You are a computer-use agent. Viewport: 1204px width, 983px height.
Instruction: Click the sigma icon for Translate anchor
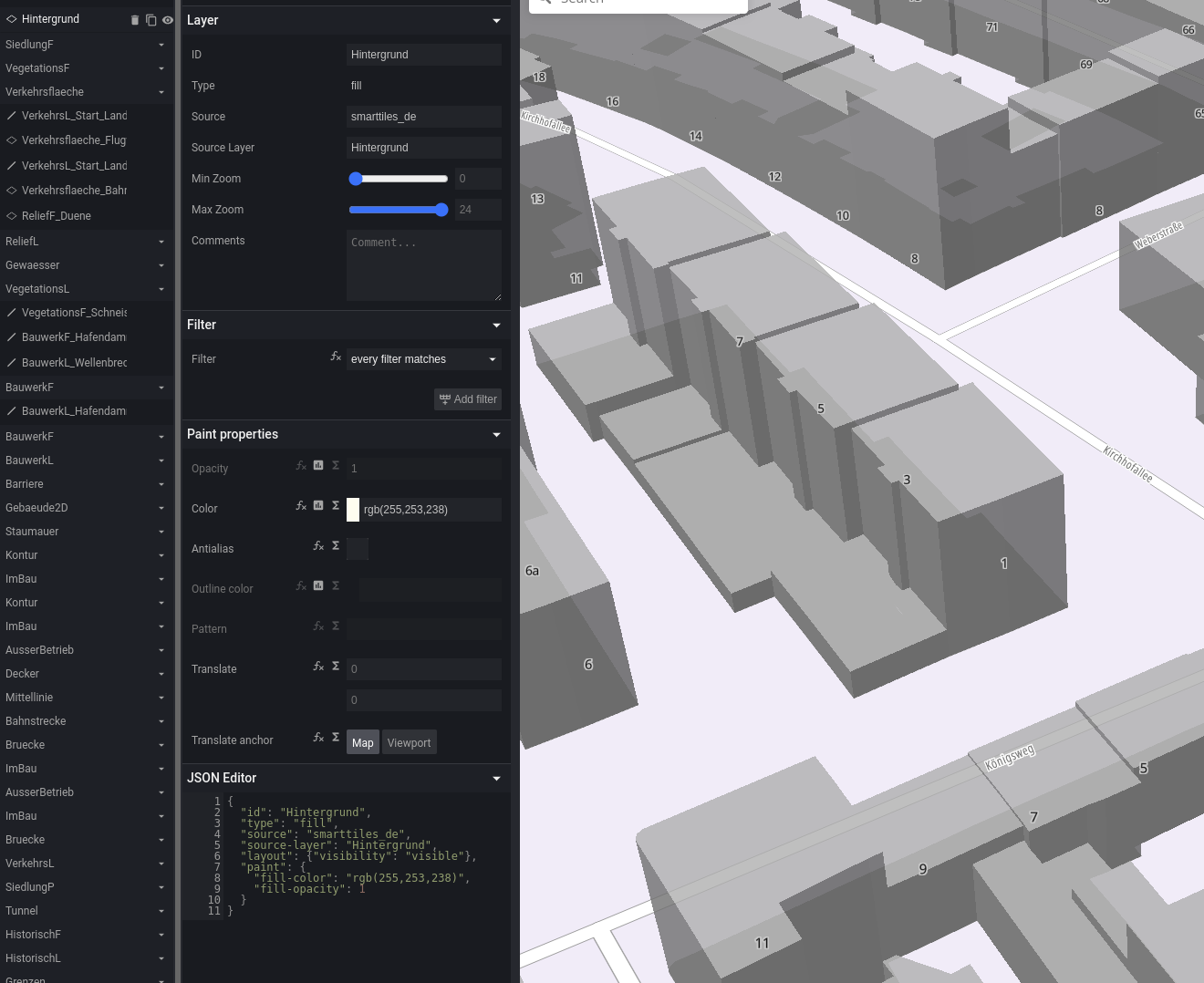tap(336, 737)
